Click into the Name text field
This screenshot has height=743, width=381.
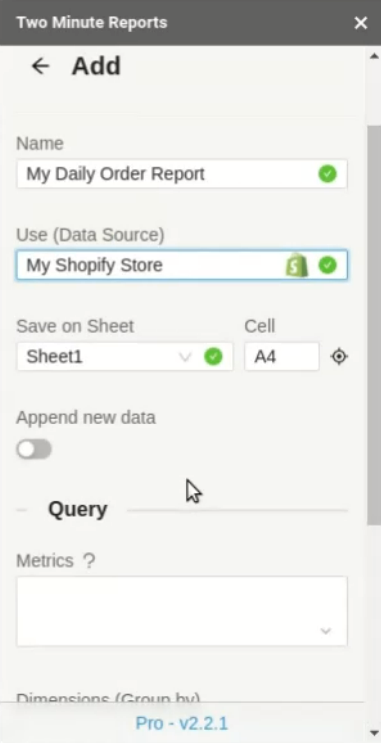[x=182, y=174]
